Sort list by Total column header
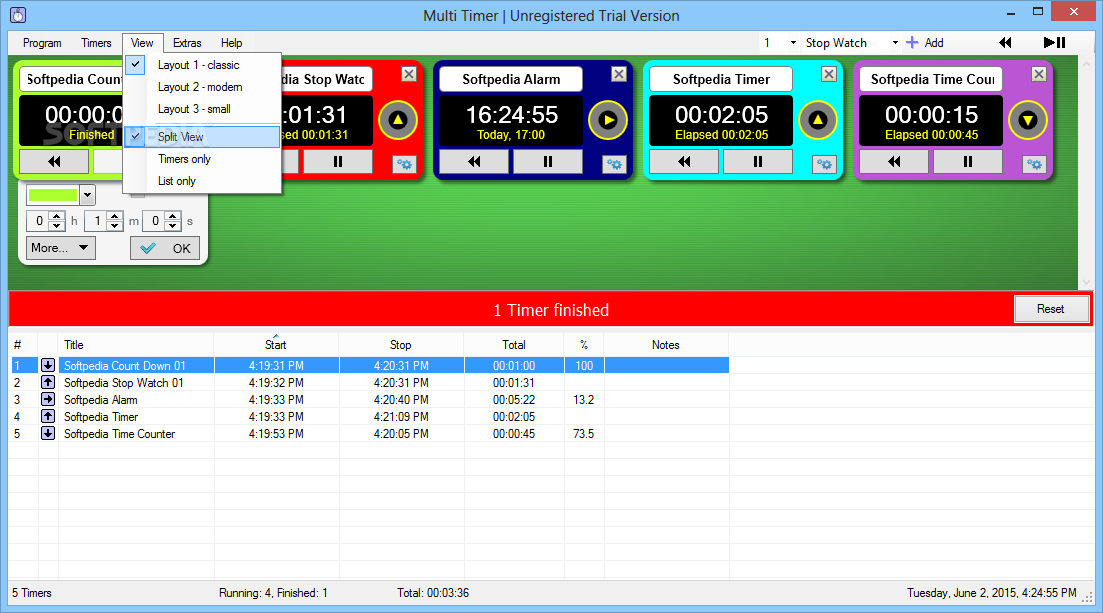The height and width of the screenshot is (613, 1103). pos(514,345)
